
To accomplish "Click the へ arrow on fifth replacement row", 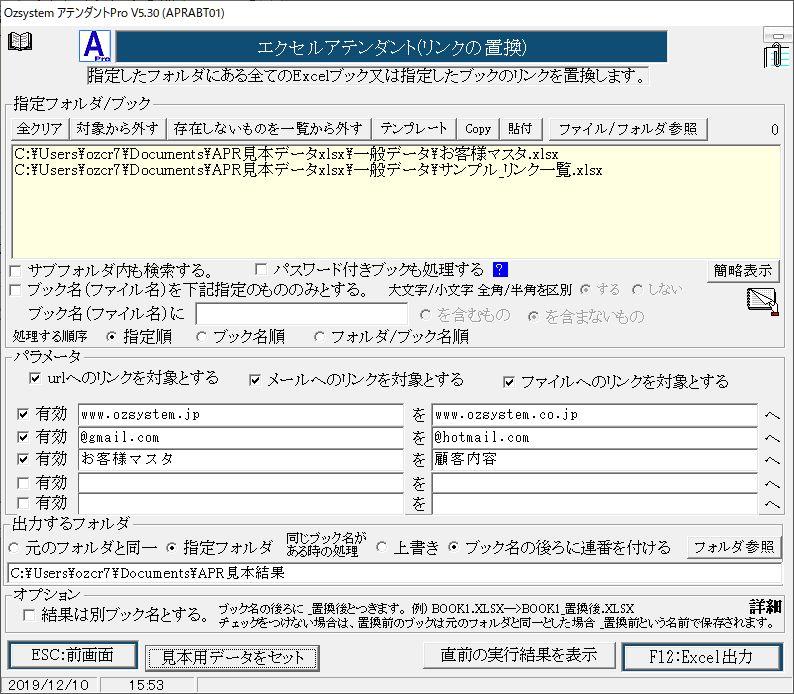I will coord(772,504).
